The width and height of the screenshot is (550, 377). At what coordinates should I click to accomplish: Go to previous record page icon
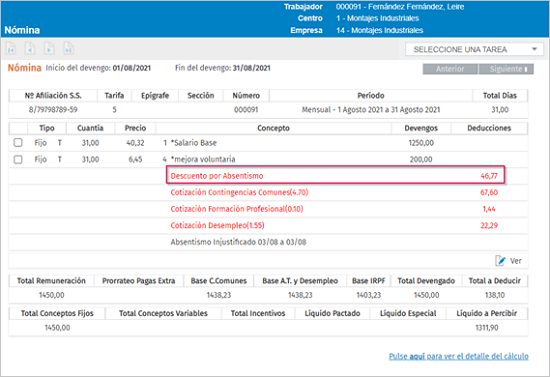tap(30, 48)
